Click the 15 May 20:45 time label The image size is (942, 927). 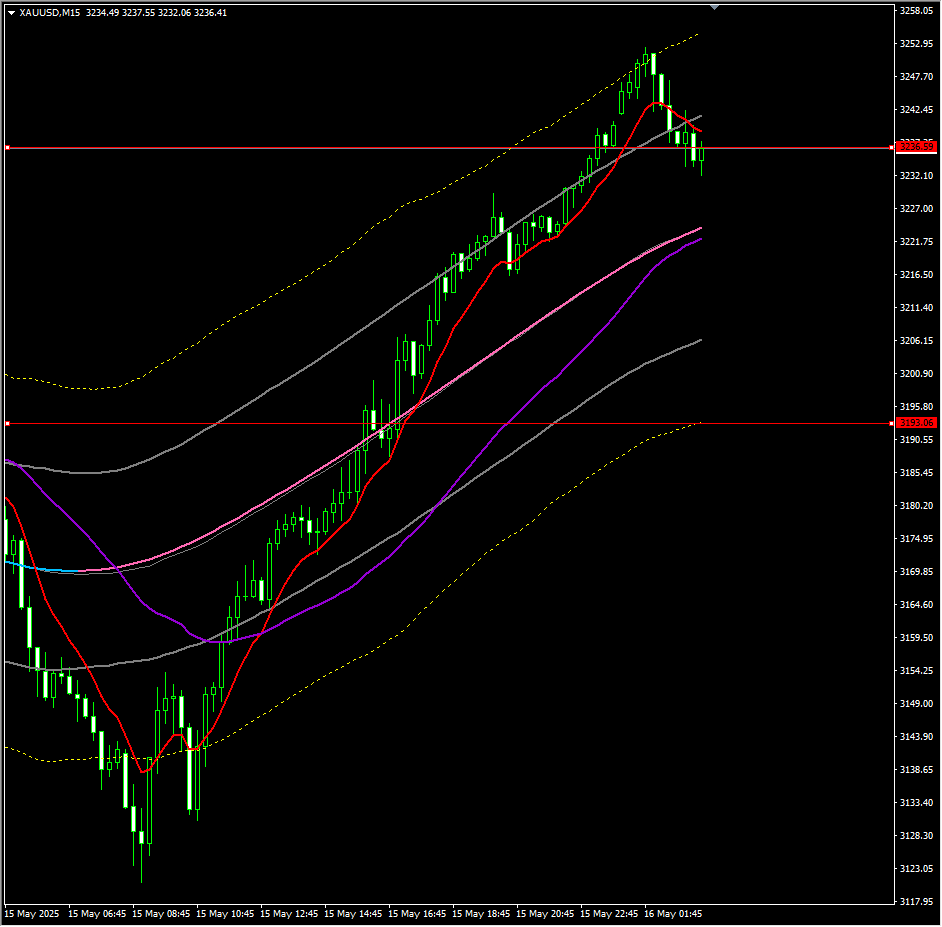545,914
